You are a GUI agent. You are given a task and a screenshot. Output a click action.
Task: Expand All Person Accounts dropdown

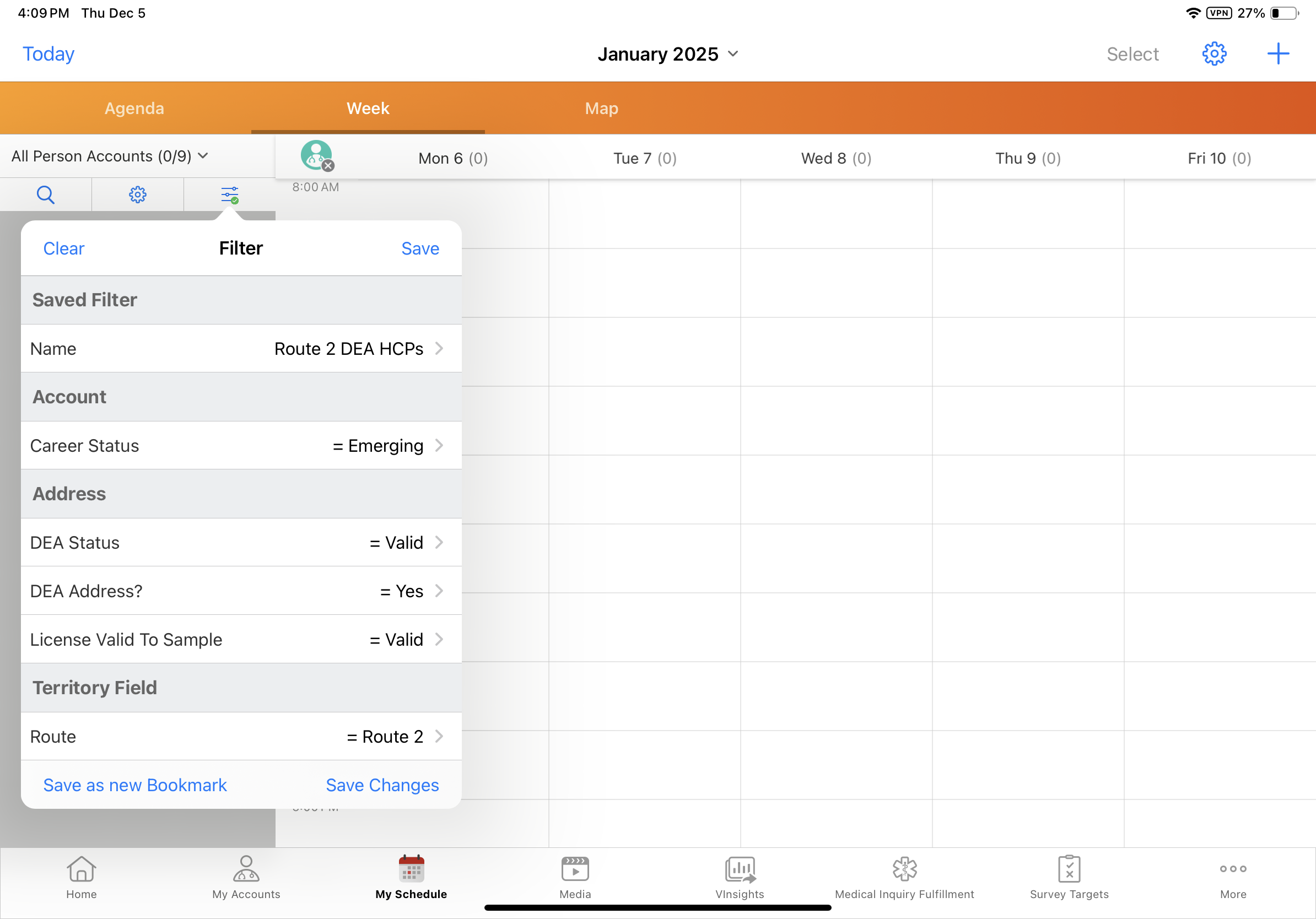pos(110,156)
